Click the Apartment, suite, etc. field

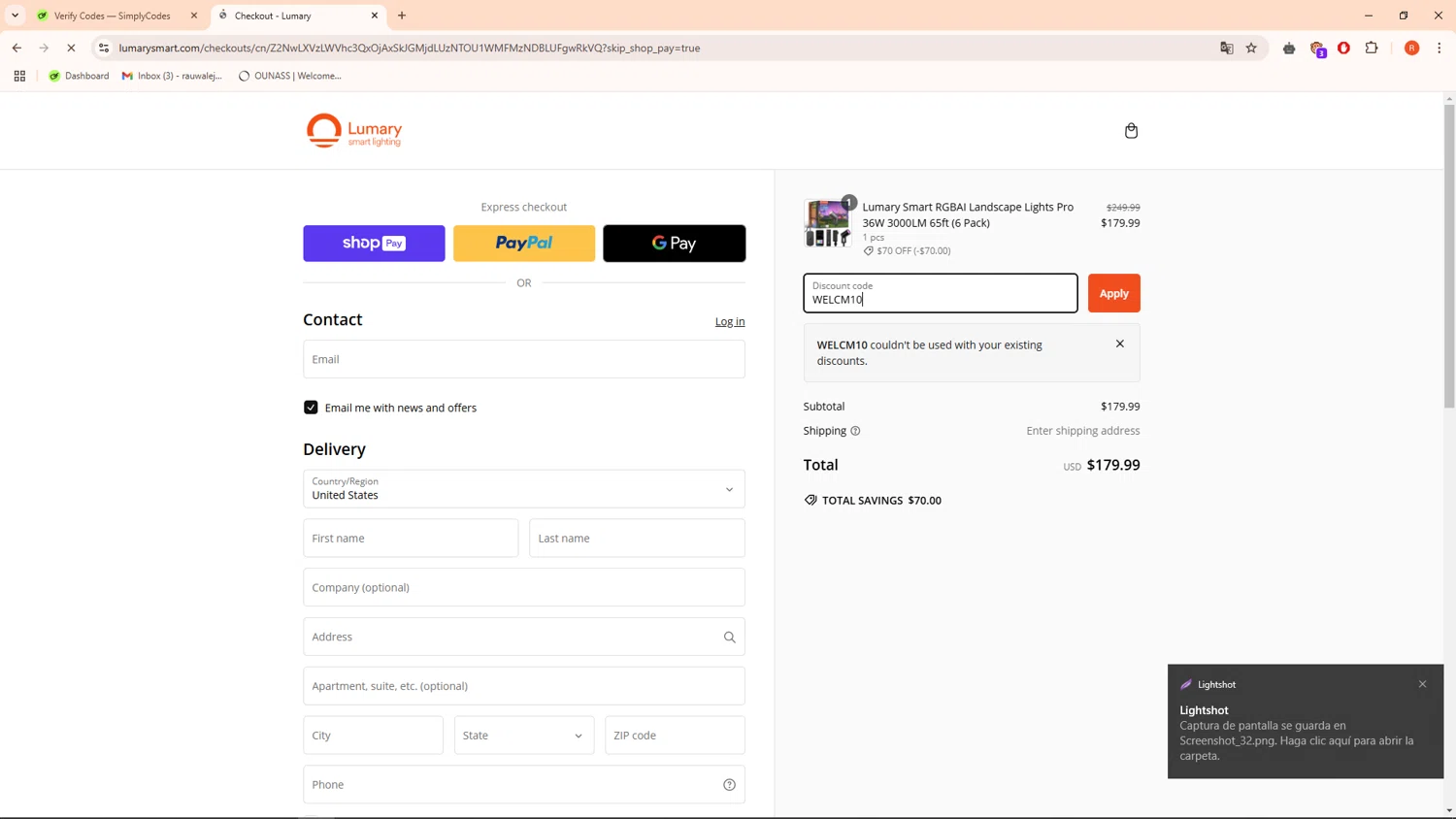click(524, 686)
